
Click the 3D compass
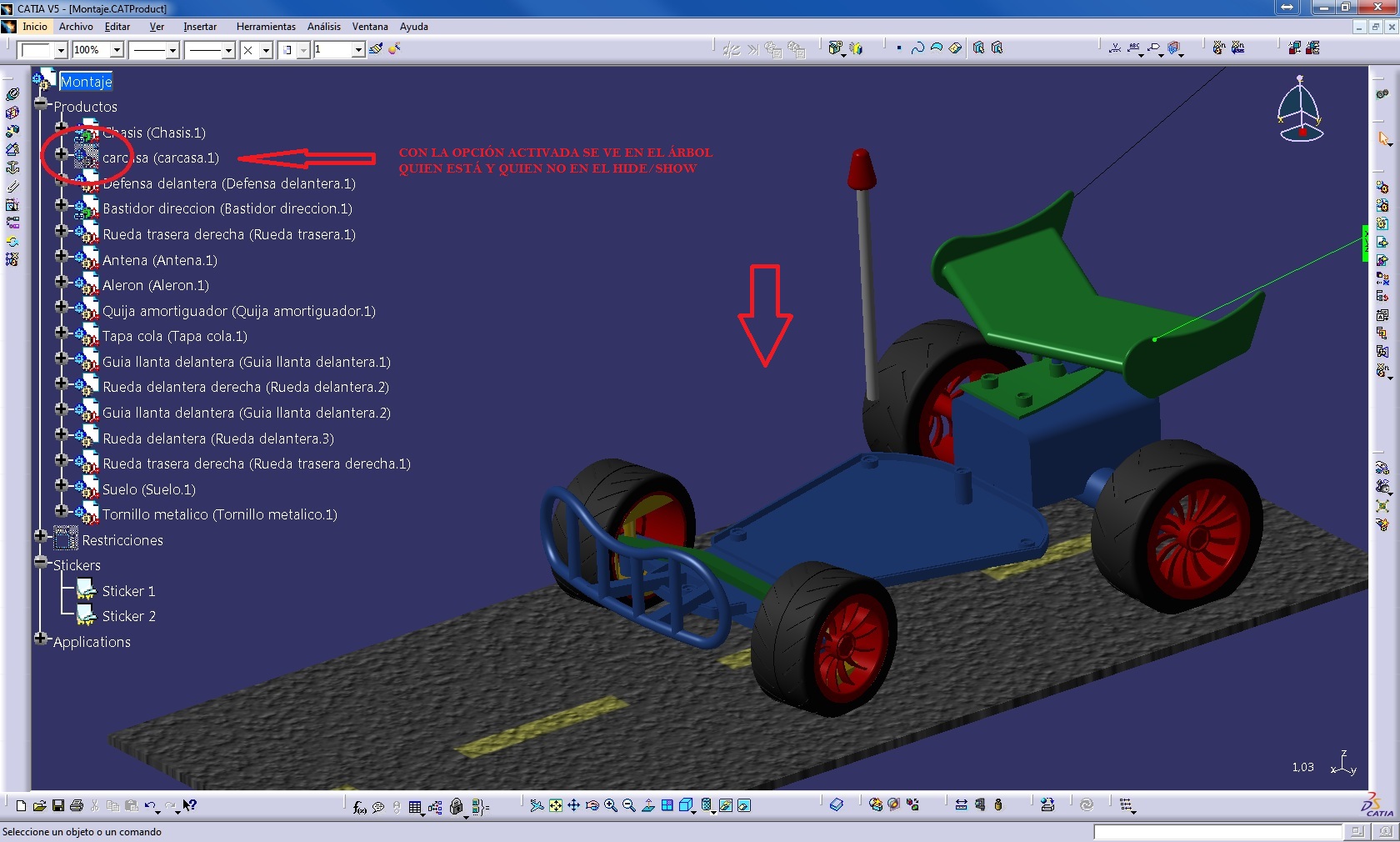pyautogui.click(x=1300, y=110)
